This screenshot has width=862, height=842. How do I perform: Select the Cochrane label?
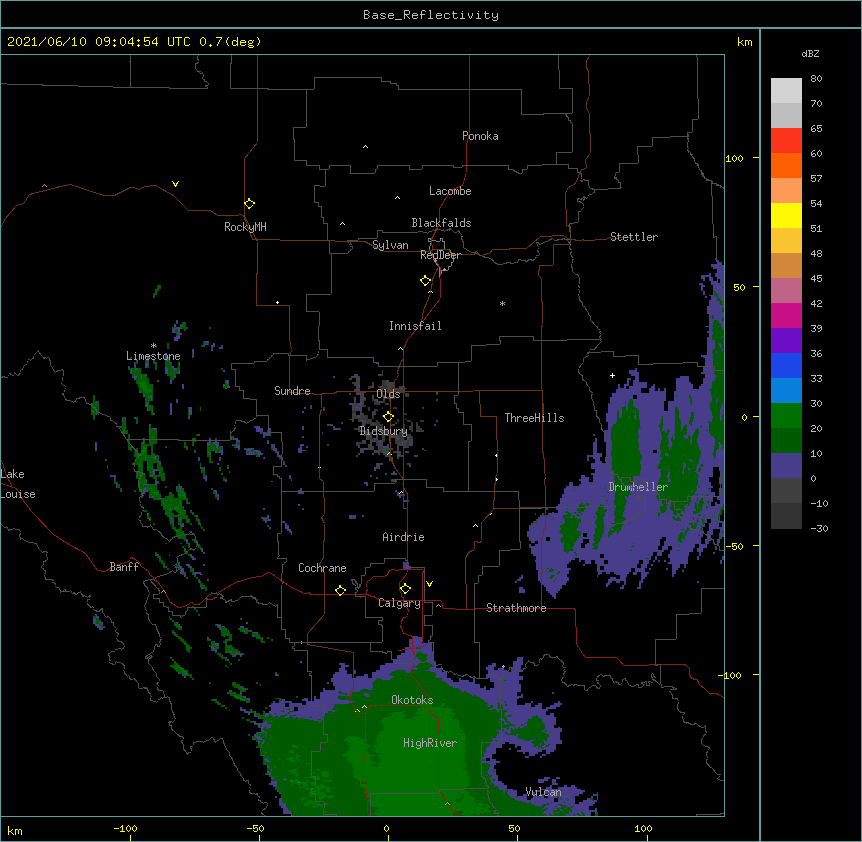tap(322, 568)
